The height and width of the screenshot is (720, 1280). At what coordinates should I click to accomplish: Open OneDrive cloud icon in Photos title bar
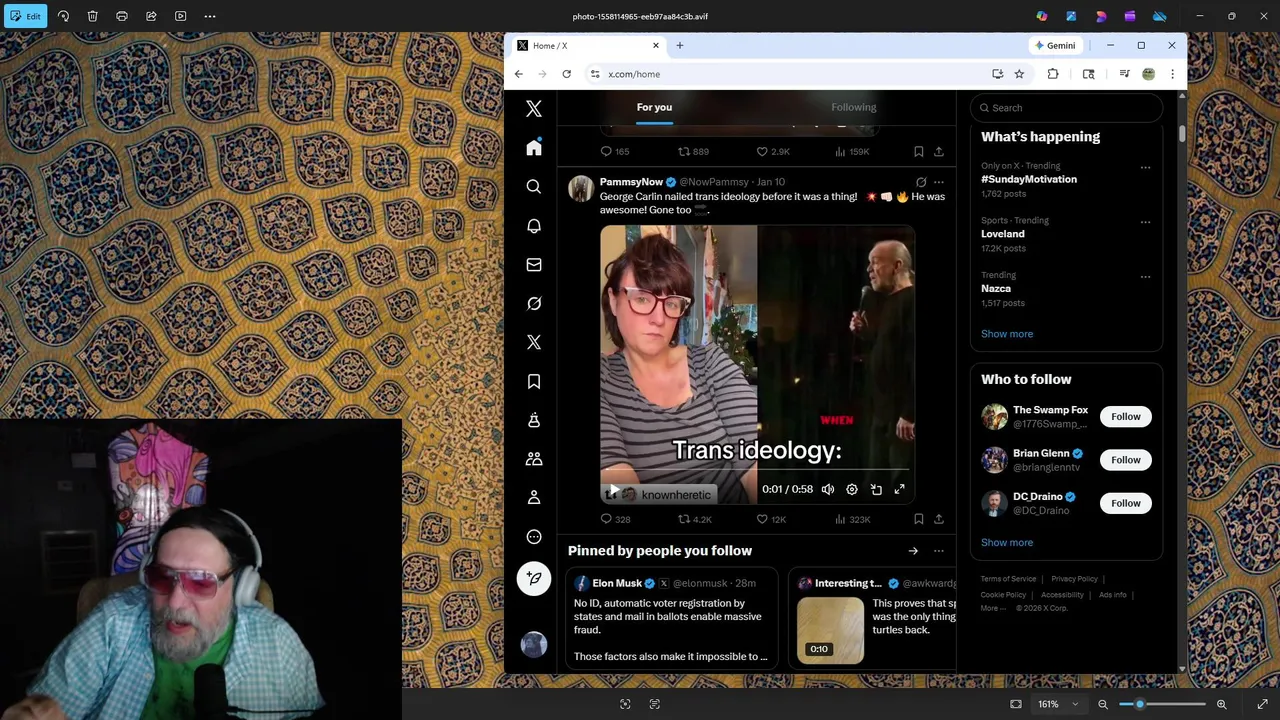tap(1159, 16)
